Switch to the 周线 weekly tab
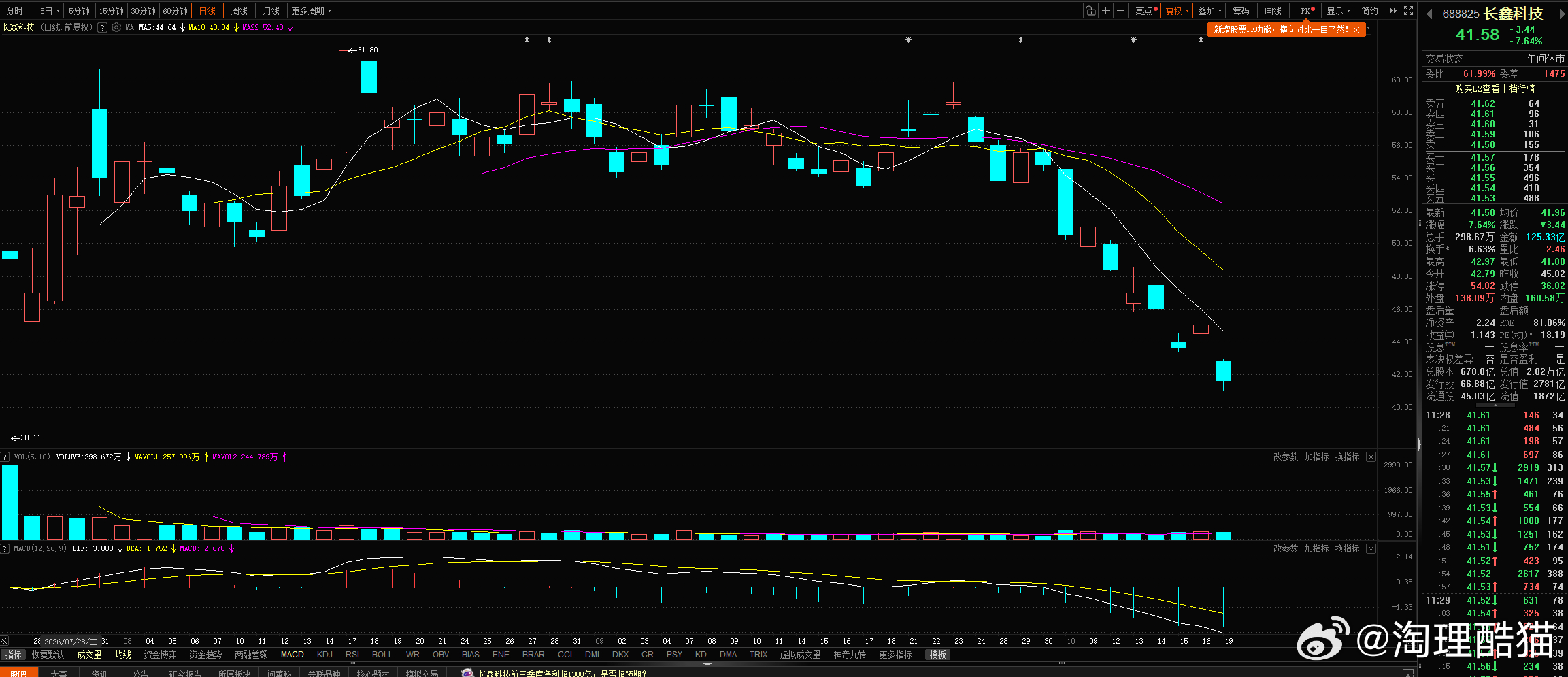The width and height of the screenshot is (1568, 677). pos(239,11)
